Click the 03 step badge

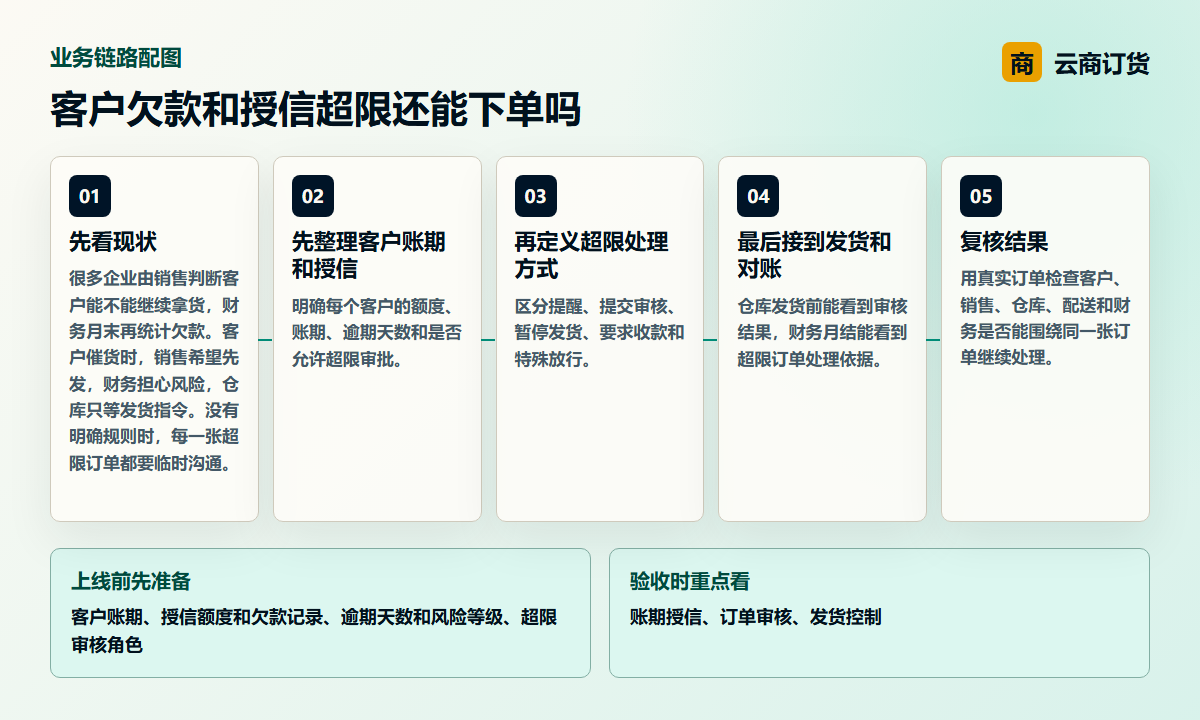click(536, 196)
